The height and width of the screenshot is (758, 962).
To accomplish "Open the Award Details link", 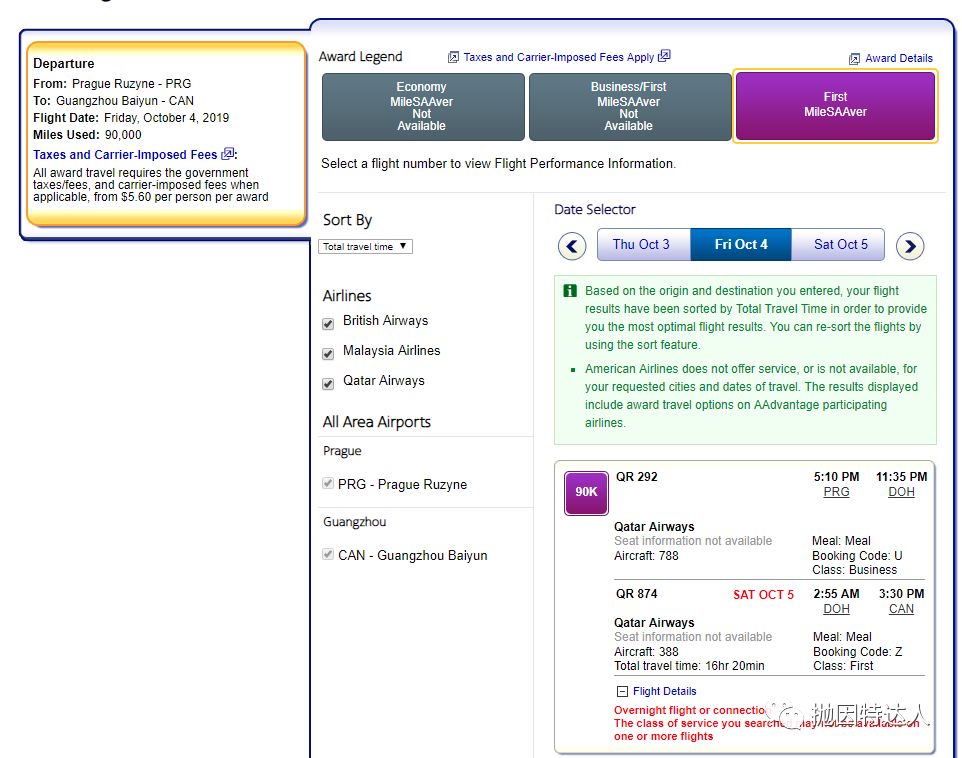I will (899, 58).
